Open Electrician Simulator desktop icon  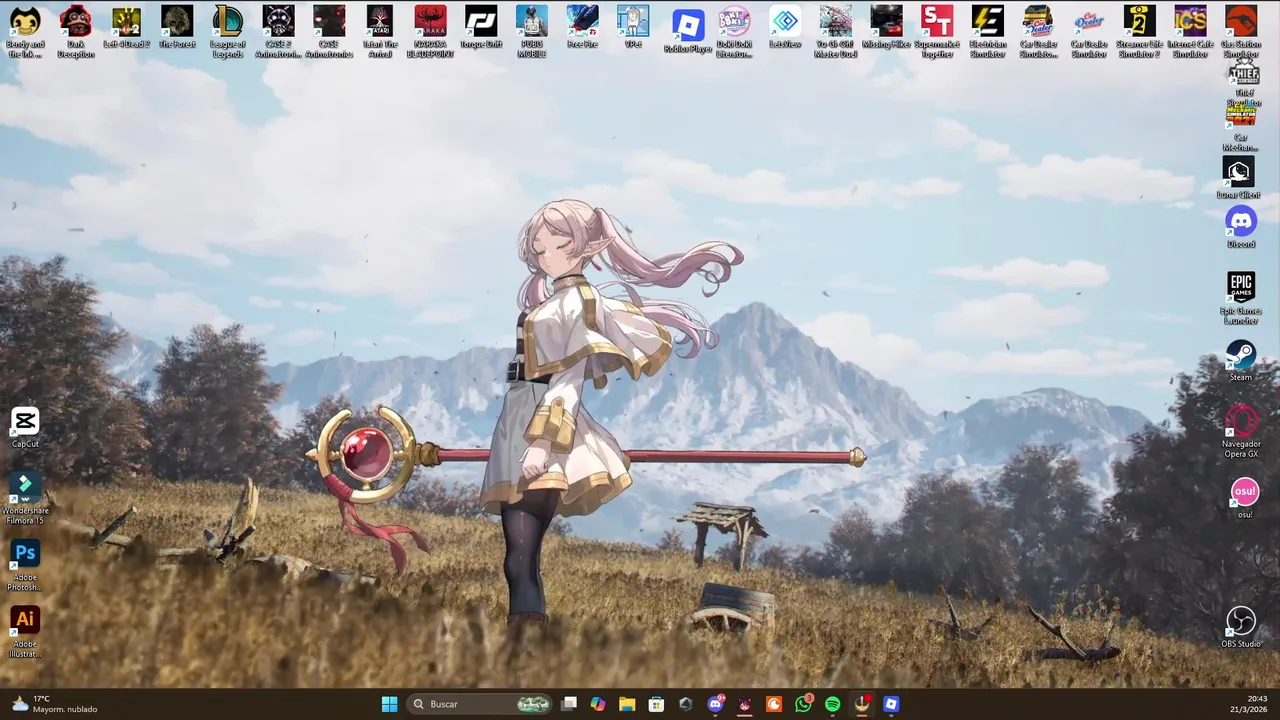(988, 32)
